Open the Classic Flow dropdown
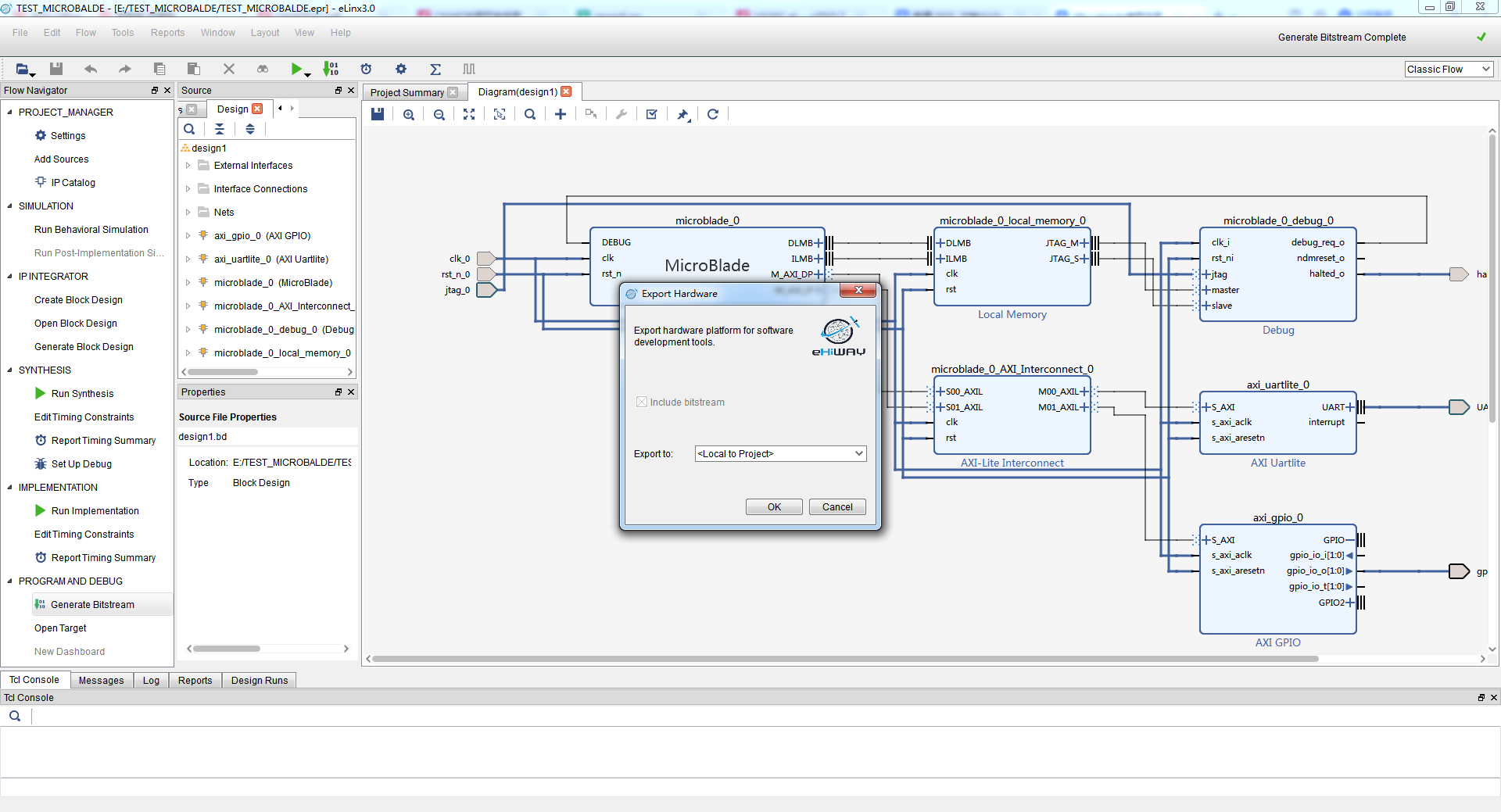 click(x=1449, y=70)
